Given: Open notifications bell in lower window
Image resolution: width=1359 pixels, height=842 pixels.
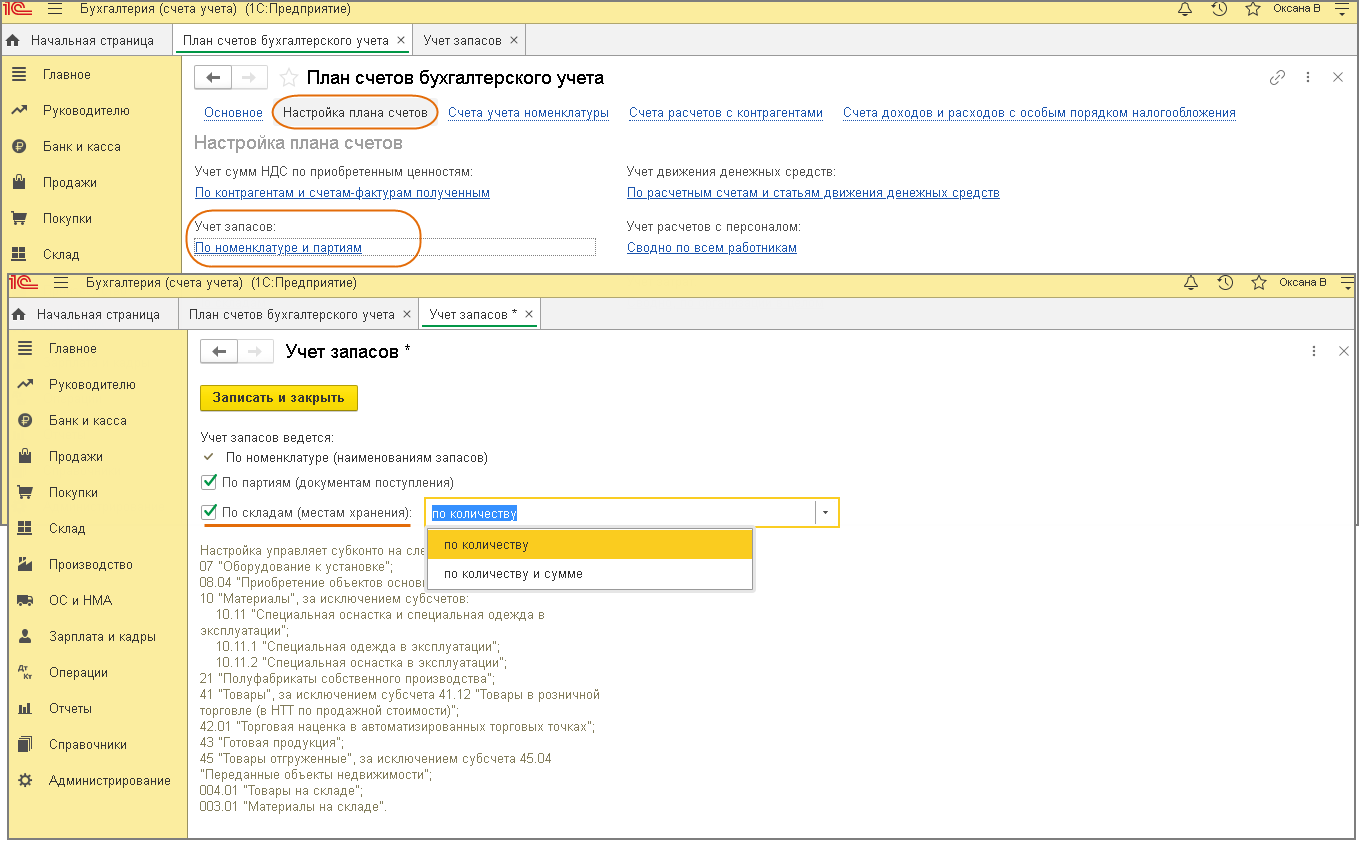Looking at the screenshot, I should pyautogui.click(x=1191, y=283).
